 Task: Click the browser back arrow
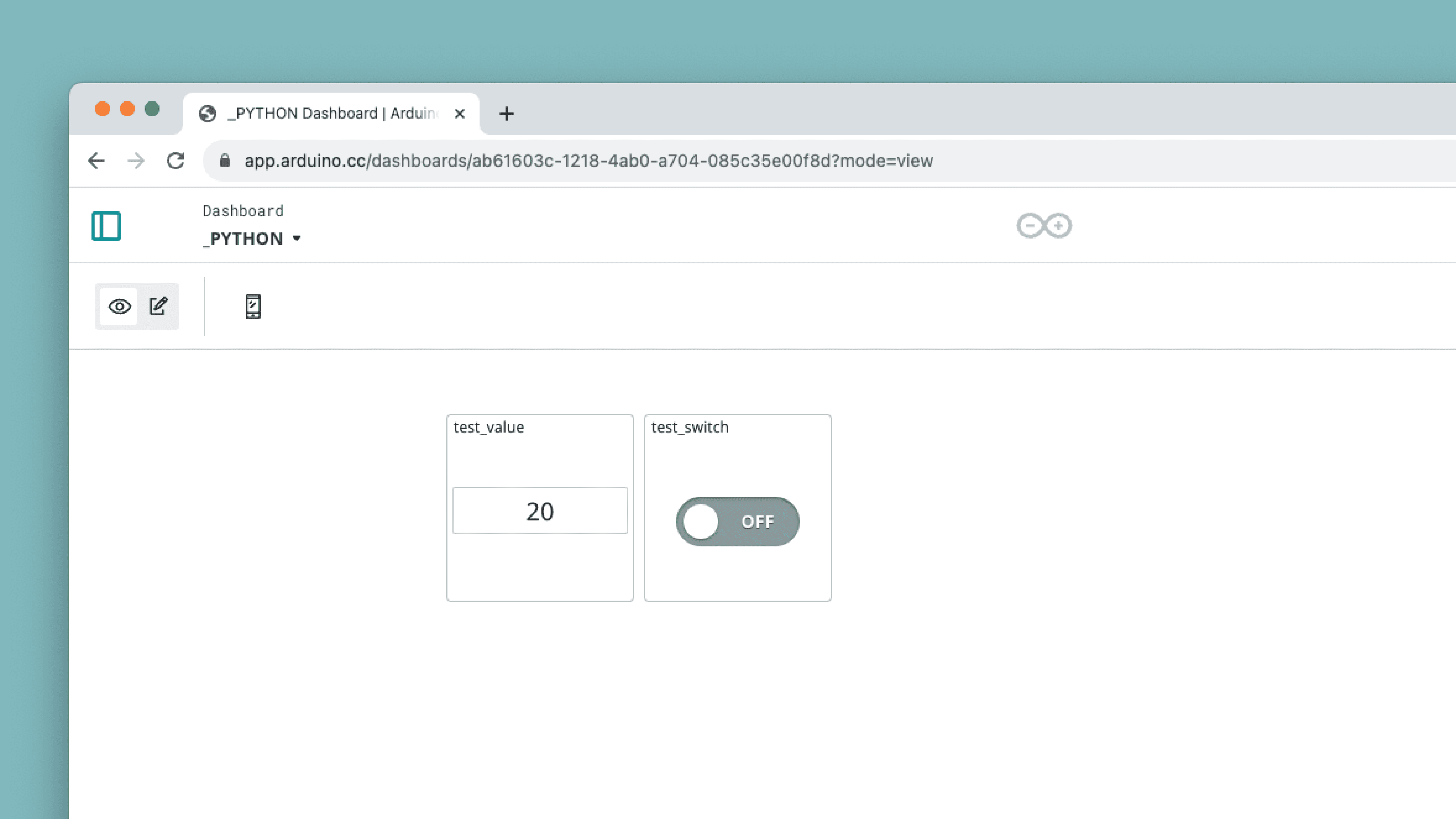coord(96,161)
